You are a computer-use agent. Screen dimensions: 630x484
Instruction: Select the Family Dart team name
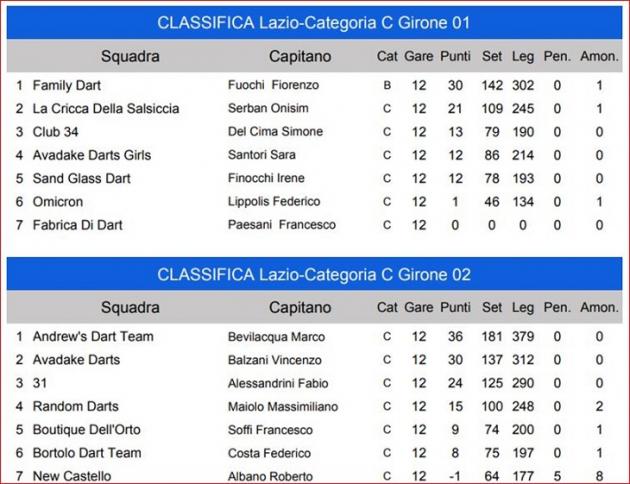(67, 86)
